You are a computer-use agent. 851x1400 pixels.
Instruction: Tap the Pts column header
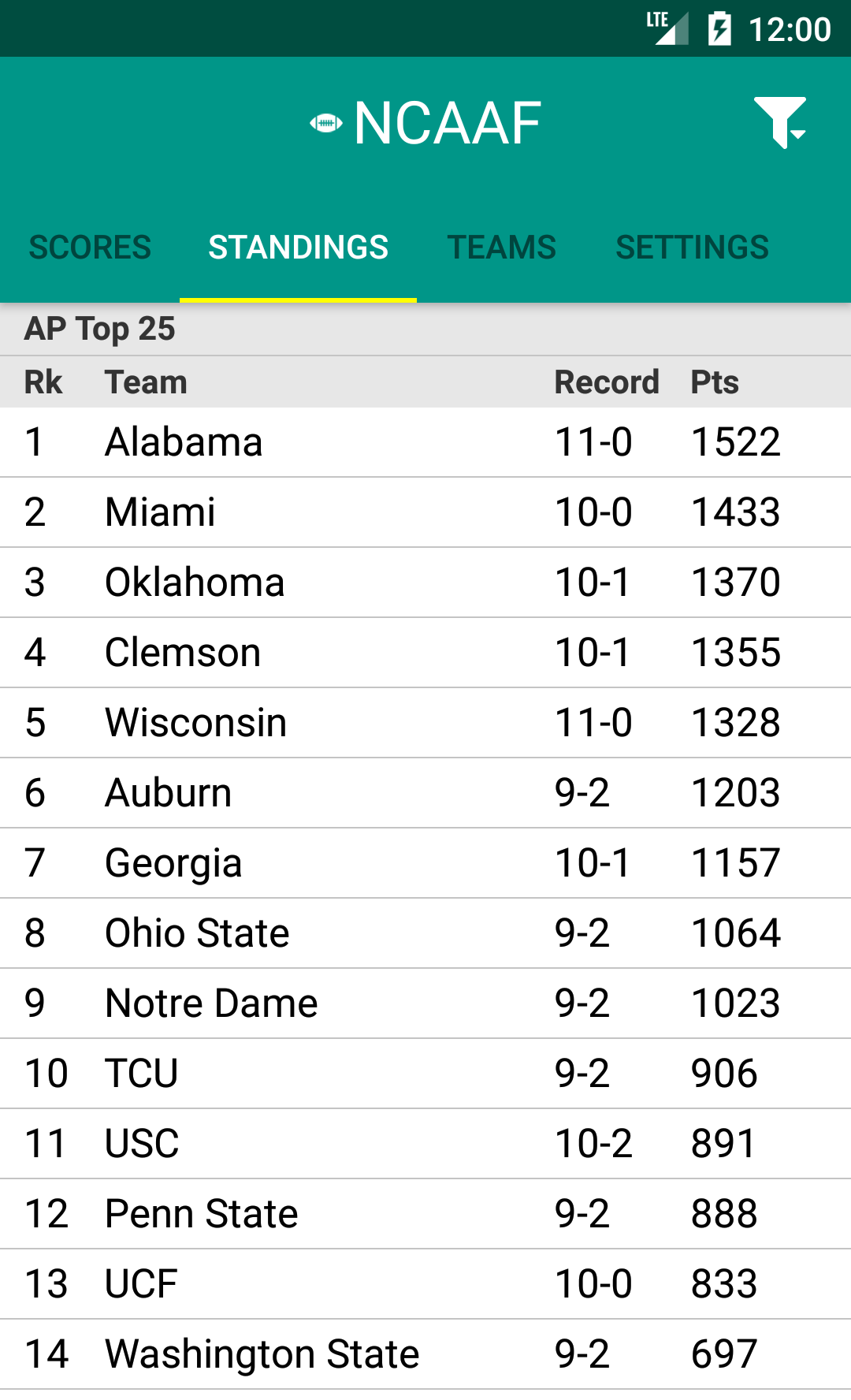715,382
